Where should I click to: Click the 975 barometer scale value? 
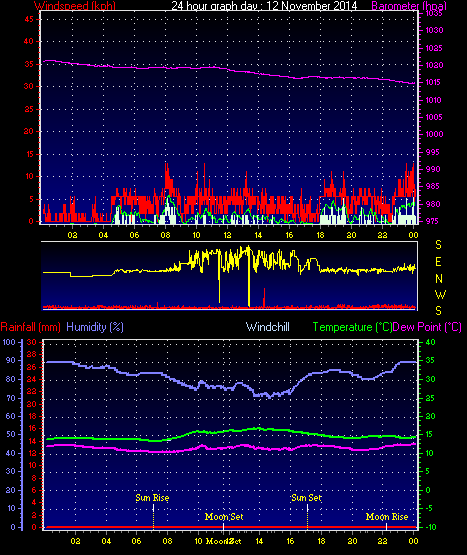pyautogui.click(x=432, y=221)
